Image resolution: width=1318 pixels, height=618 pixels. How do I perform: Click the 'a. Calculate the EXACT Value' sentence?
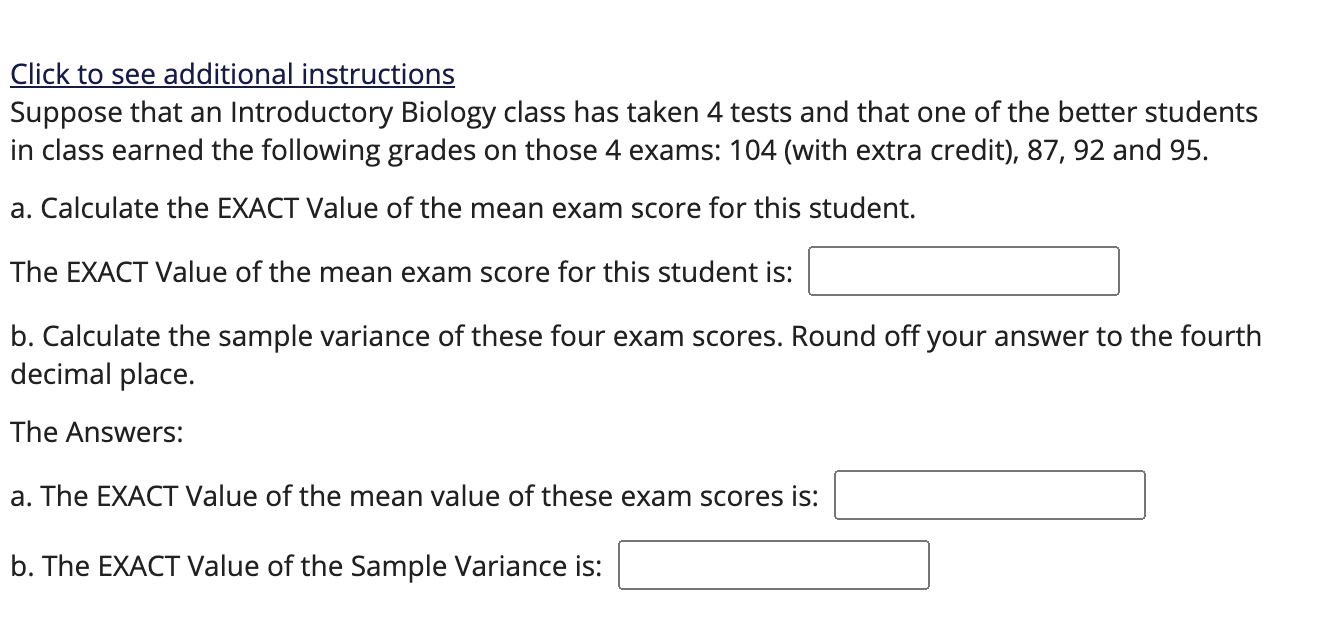coord(463,209)
